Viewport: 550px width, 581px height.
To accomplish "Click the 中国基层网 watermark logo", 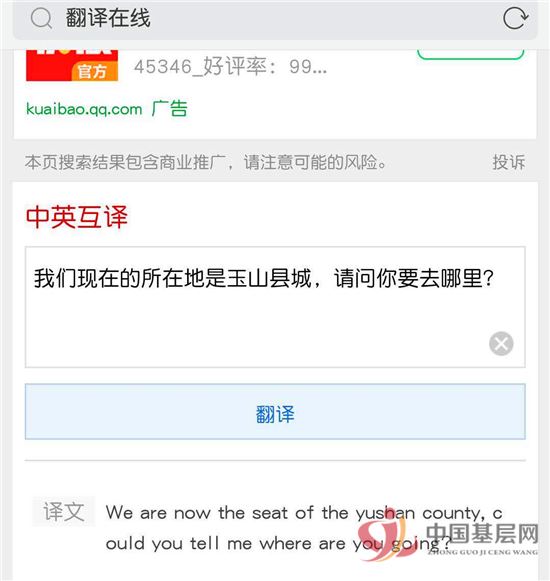I will [449, 534].
